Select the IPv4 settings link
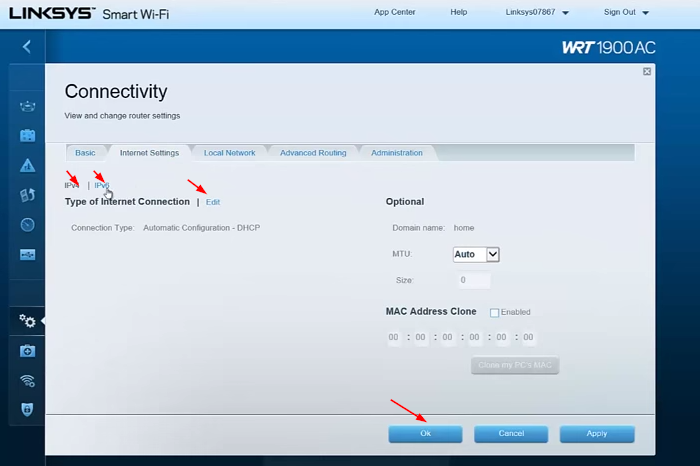This screenshot has width=700, height=466. [71, 185]
